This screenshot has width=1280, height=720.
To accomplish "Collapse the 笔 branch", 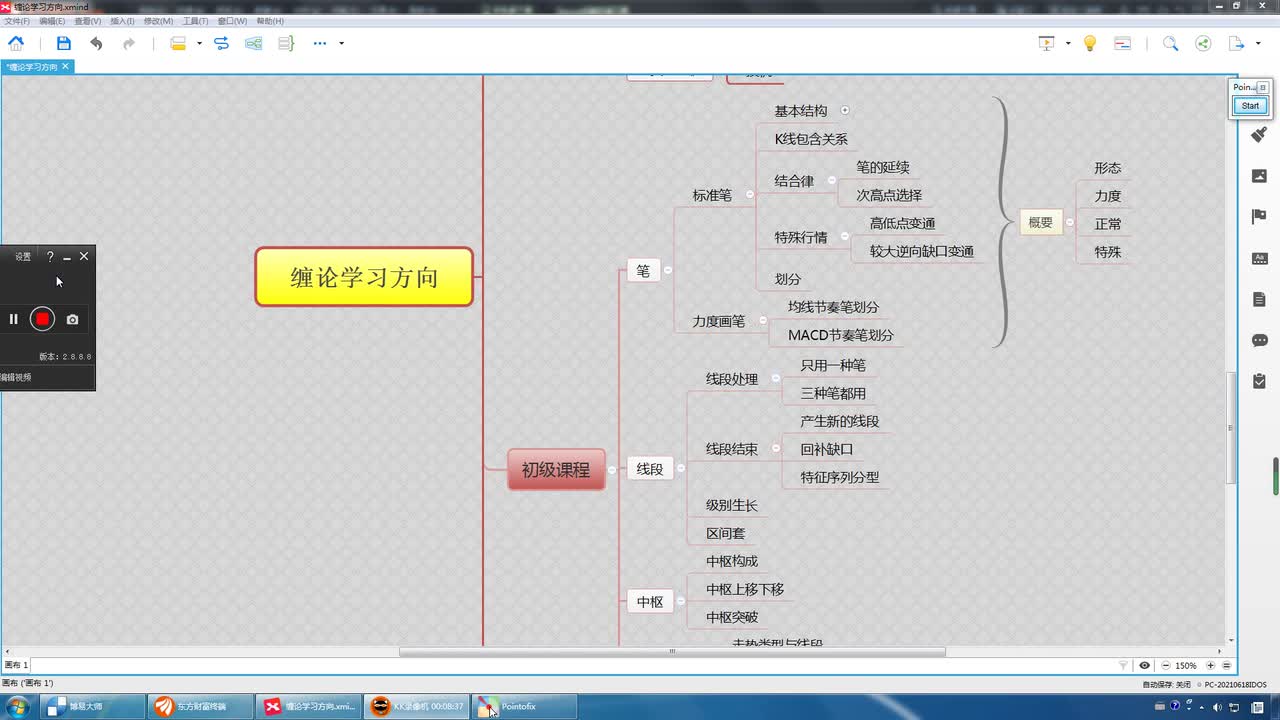I will point(668,270).
